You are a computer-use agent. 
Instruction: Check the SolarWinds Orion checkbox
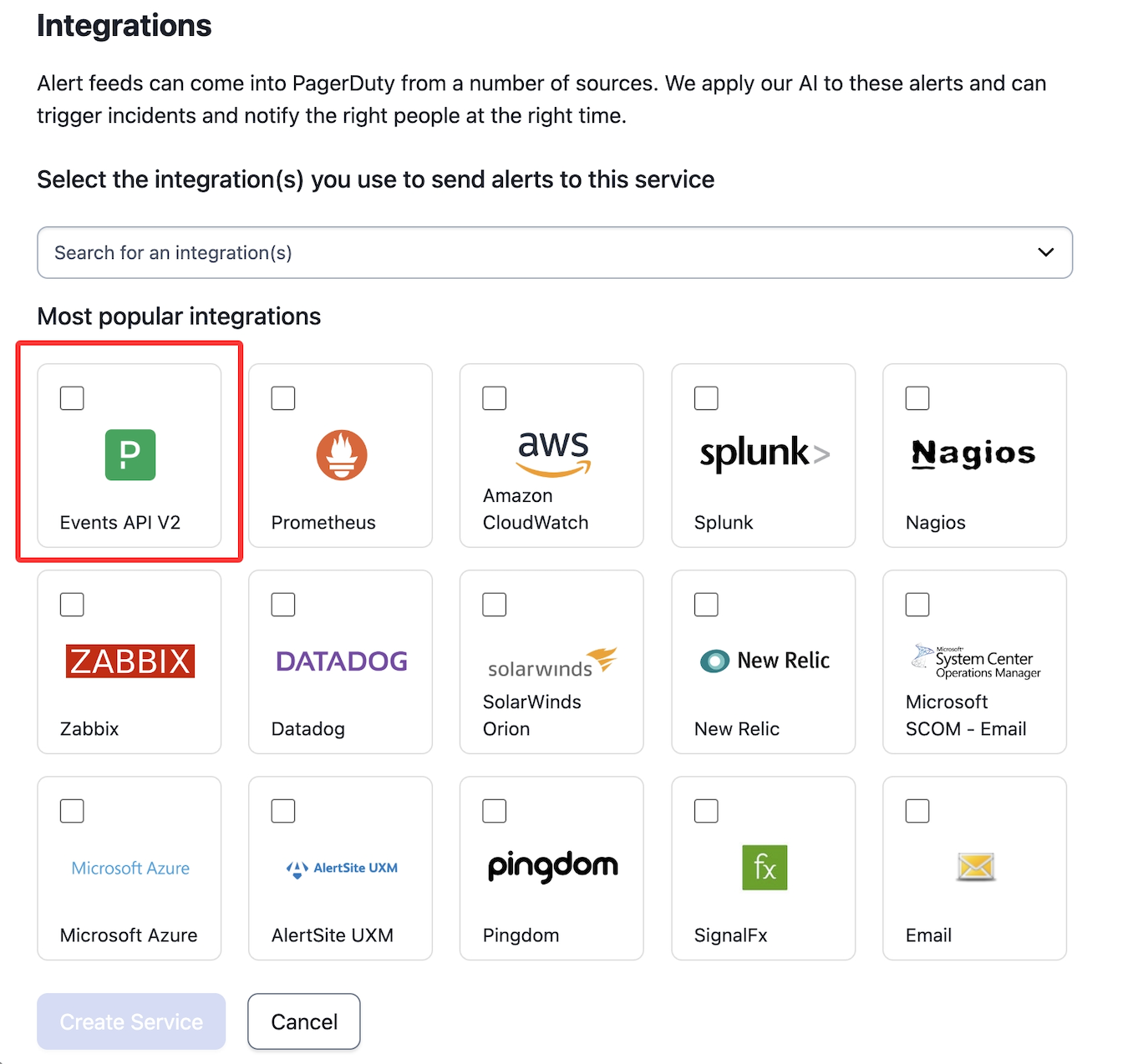pyautogui.click(x=495, y=605)
